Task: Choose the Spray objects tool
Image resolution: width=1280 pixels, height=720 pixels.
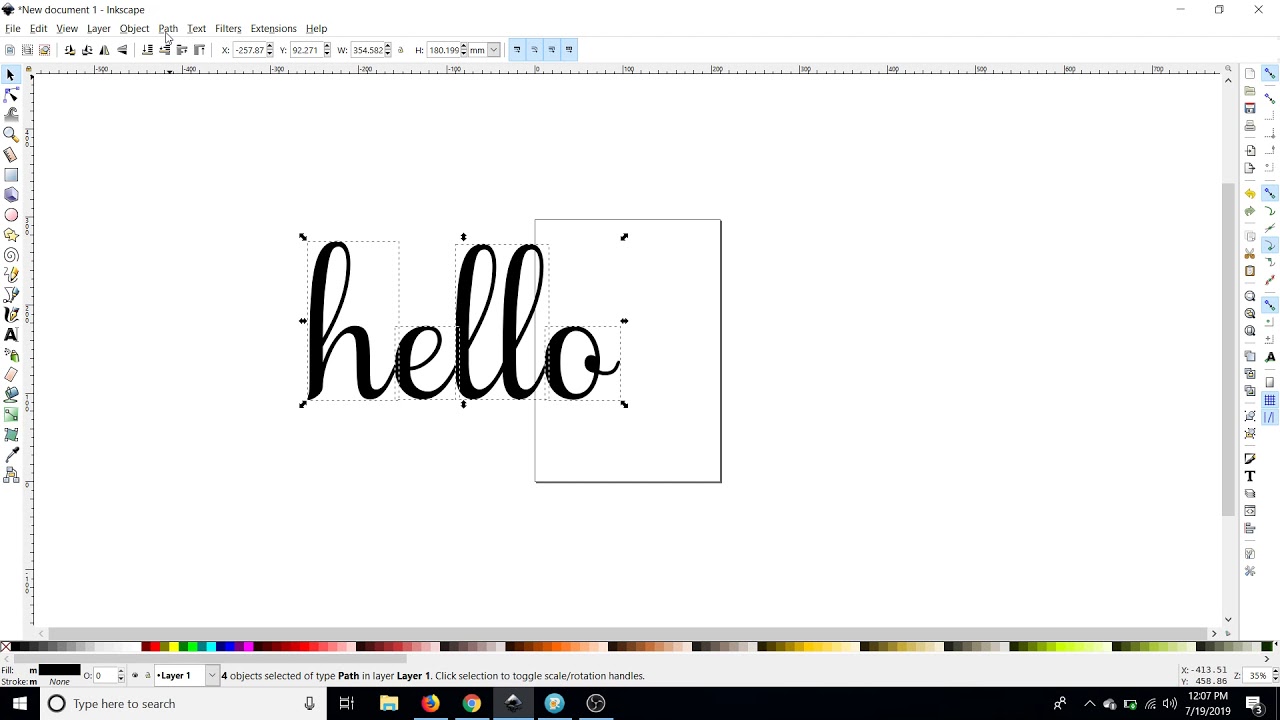Action: (11, 355)
